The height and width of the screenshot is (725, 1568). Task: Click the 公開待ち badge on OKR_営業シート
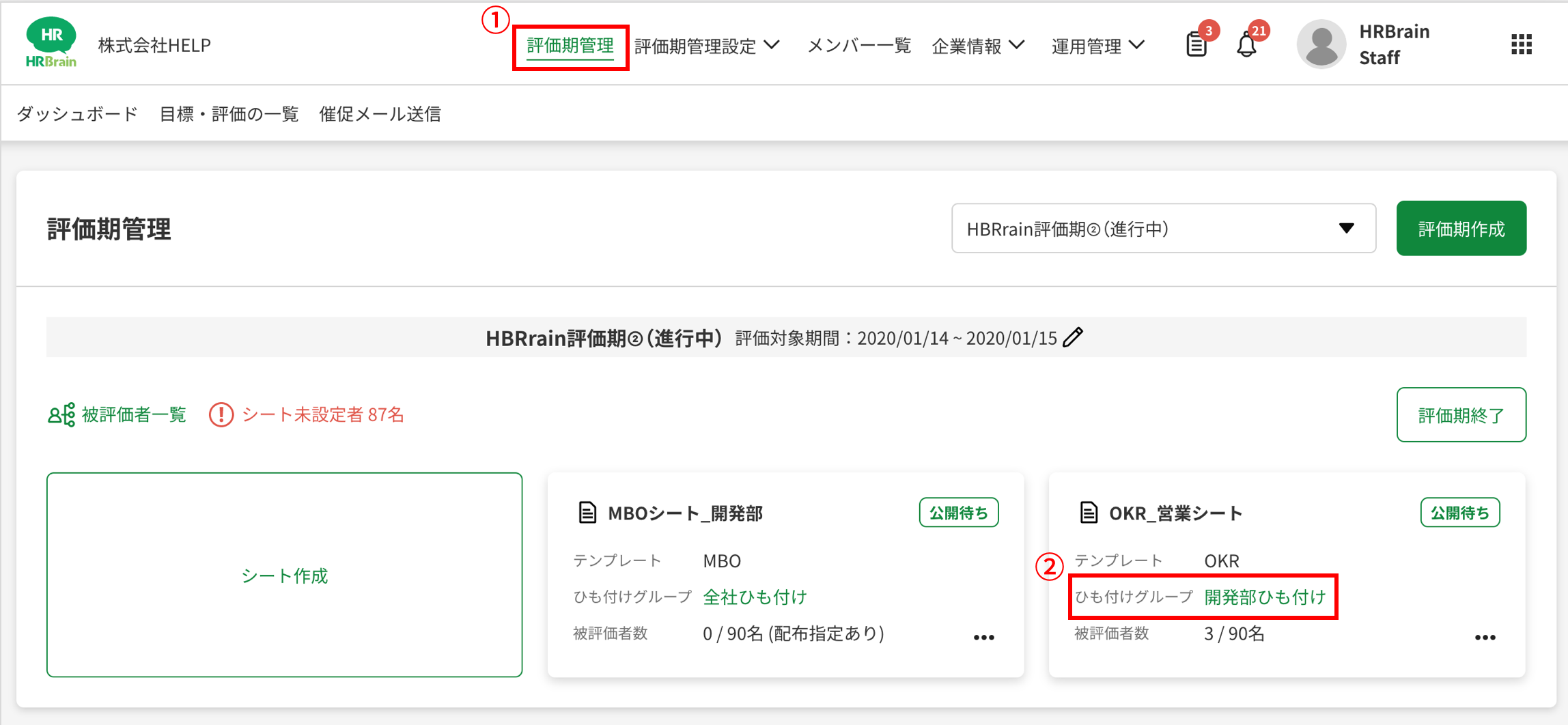[x=1460, y=513]
